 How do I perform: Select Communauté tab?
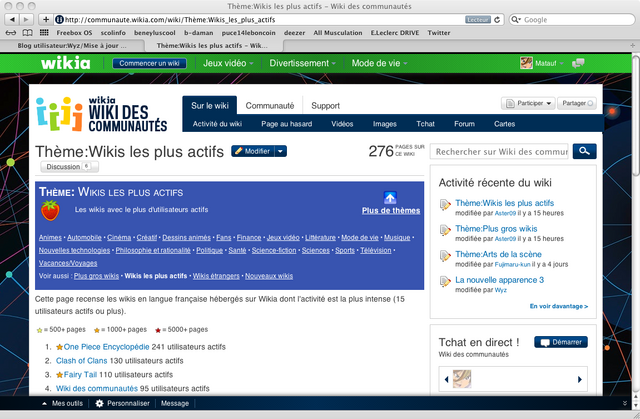270,106
